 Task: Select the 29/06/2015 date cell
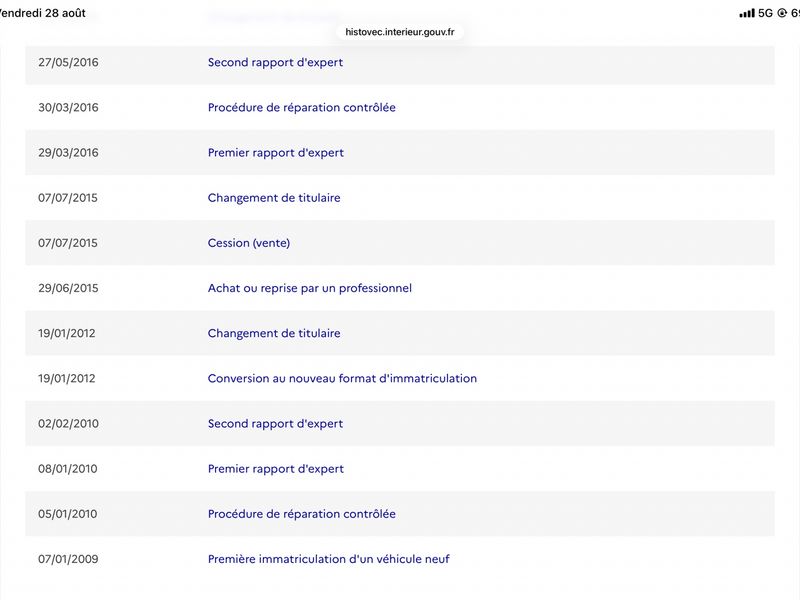[x=68, y=288]
